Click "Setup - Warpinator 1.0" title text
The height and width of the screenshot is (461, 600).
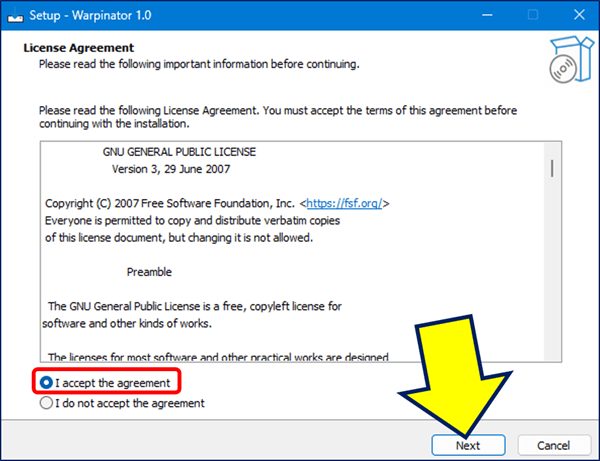tap(90, 15)
